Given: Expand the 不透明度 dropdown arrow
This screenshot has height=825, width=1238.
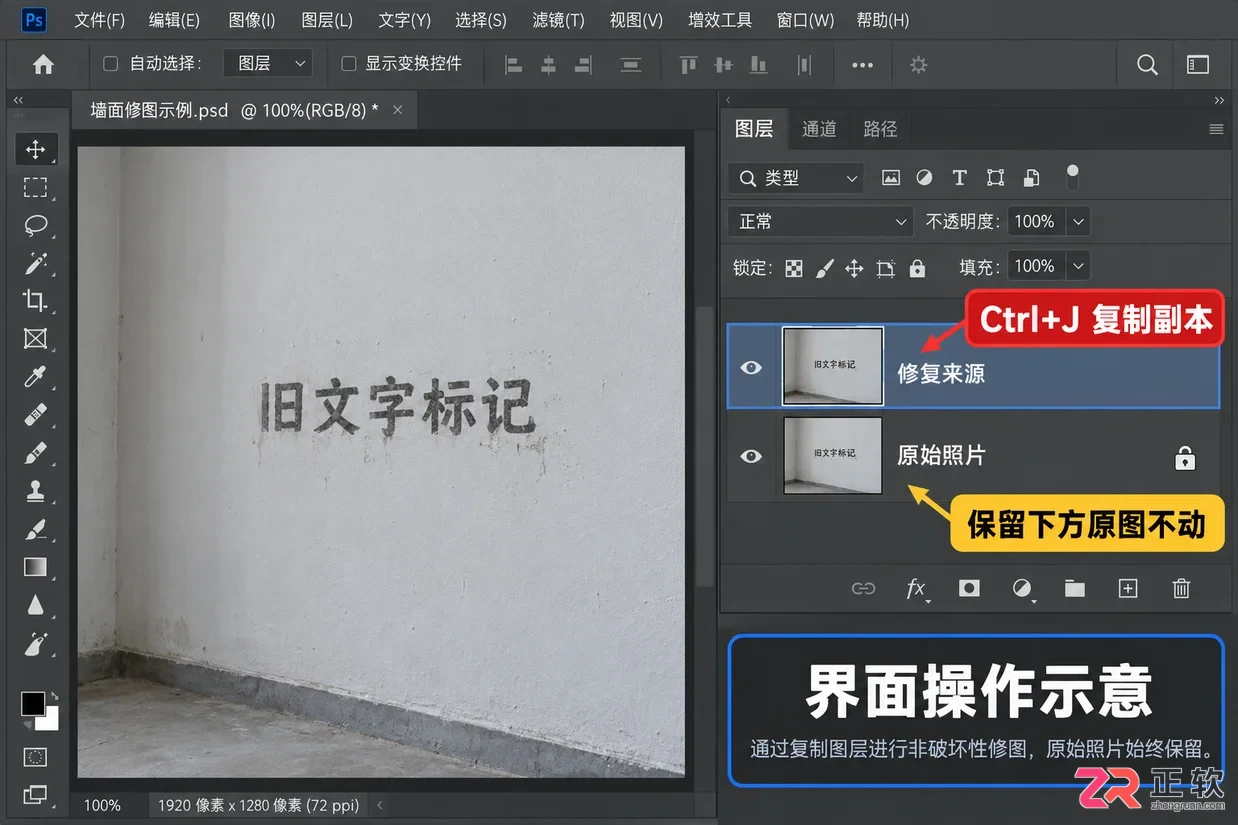Looking at the screenshot, I should click(1078, 222).
